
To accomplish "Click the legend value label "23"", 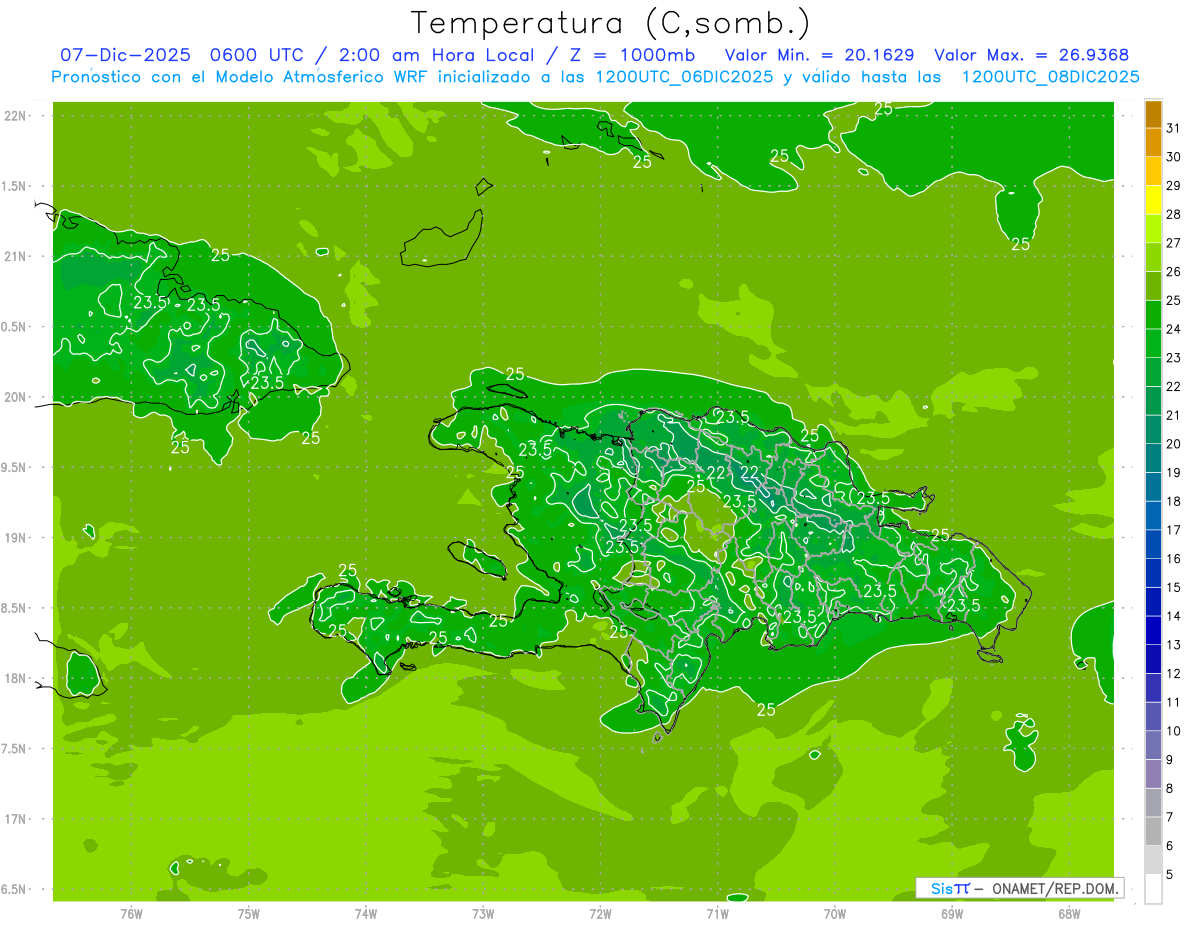I will (x=1174, y=358).
